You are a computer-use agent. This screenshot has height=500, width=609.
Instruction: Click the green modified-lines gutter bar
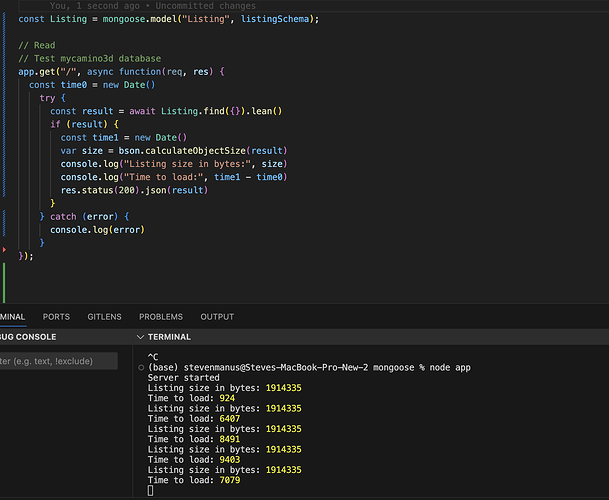[5, 285]
